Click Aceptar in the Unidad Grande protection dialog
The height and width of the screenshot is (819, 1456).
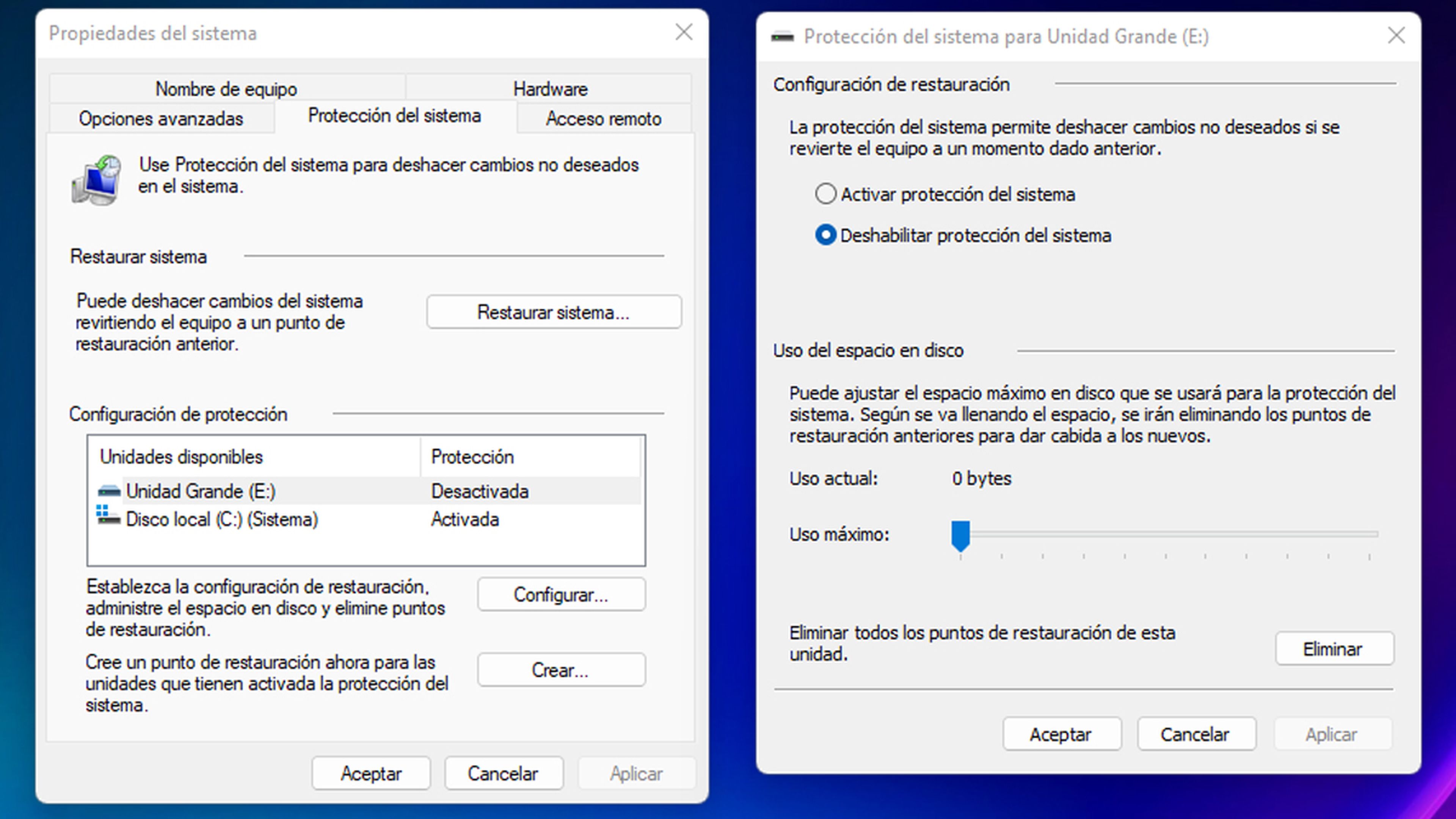[x=1062, y=734]
